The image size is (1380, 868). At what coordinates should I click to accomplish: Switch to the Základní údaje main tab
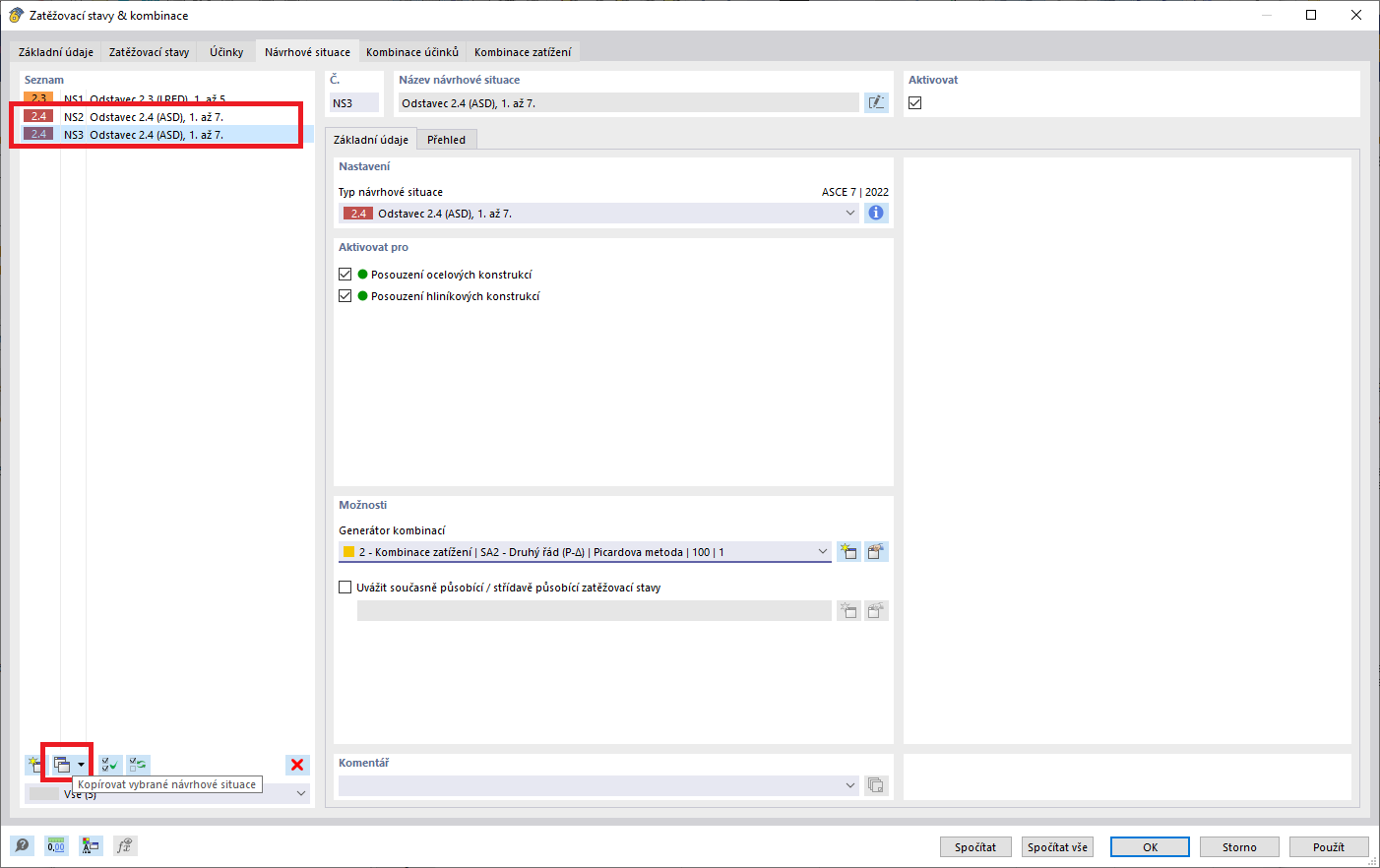pyautogui.click(x=56, y=52)
